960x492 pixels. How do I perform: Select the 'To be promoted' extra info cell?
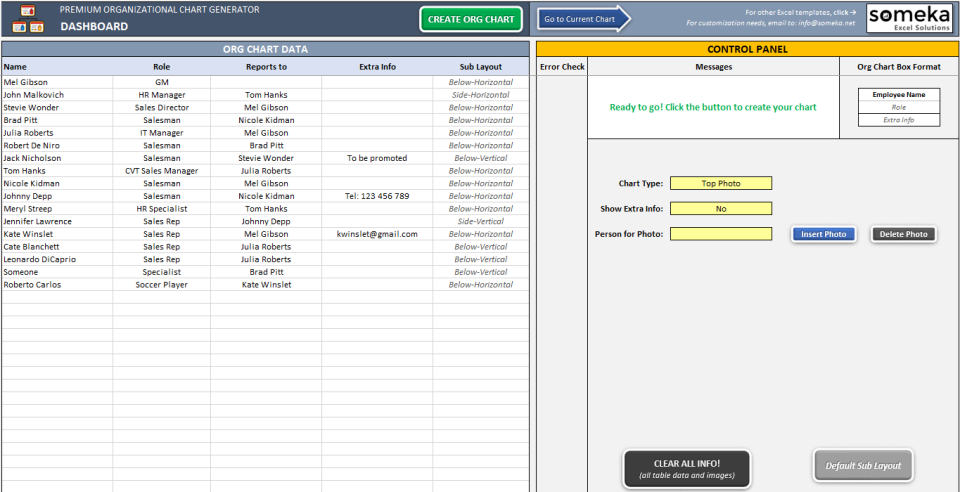pyautogui.click(x=377, y=158)
